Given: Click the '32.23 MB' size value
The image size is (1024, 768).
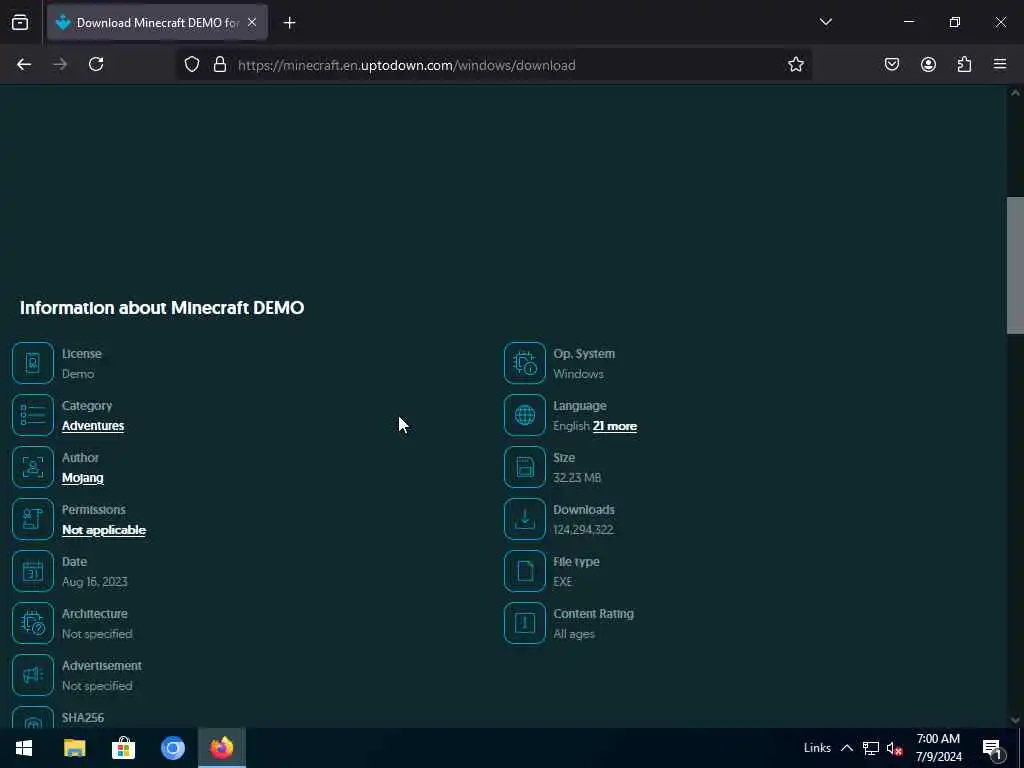Looking at the screenshot, I should [x=577, y=478].
